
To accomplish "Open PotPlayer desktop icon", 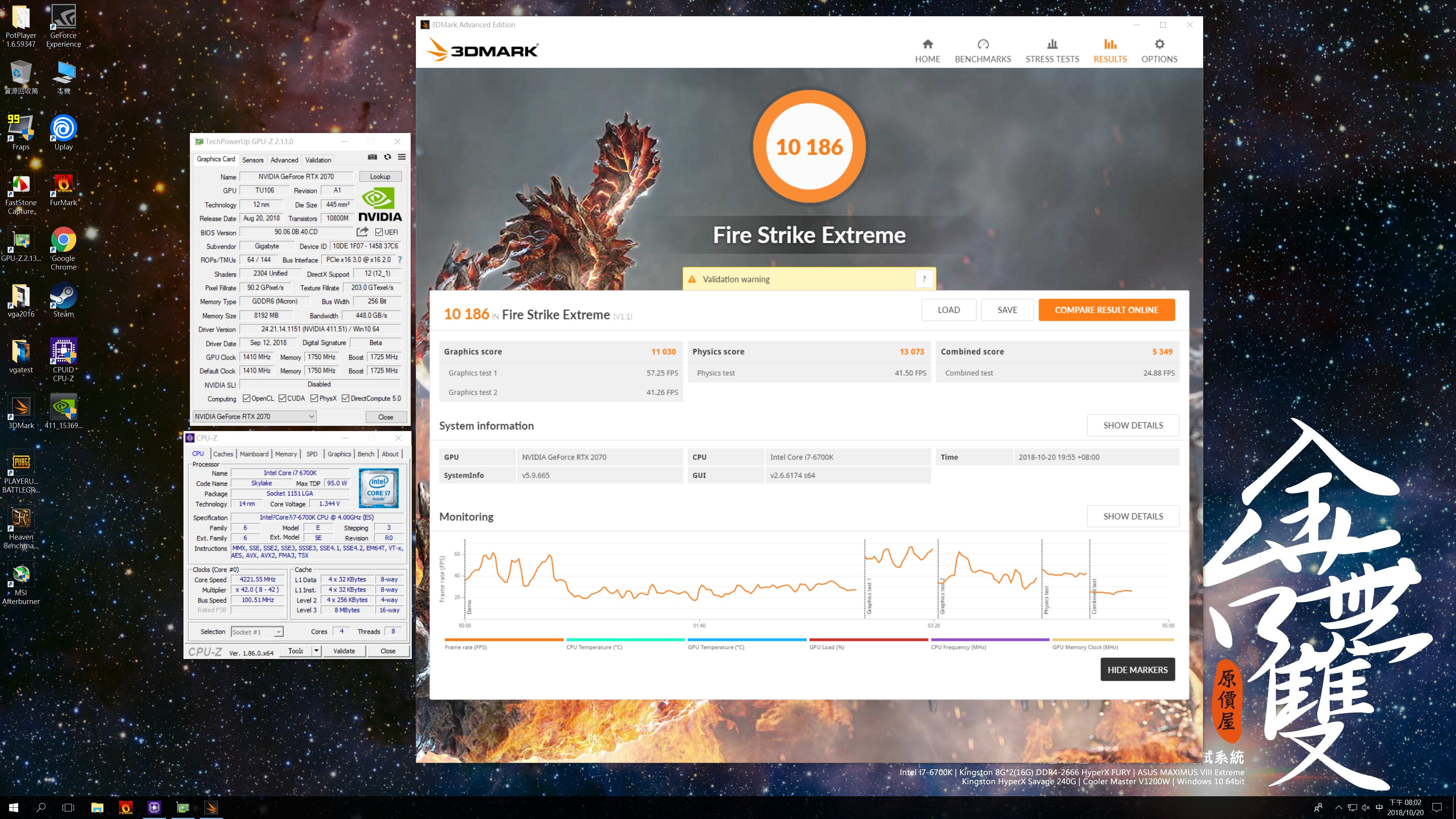I will [21, 25].
